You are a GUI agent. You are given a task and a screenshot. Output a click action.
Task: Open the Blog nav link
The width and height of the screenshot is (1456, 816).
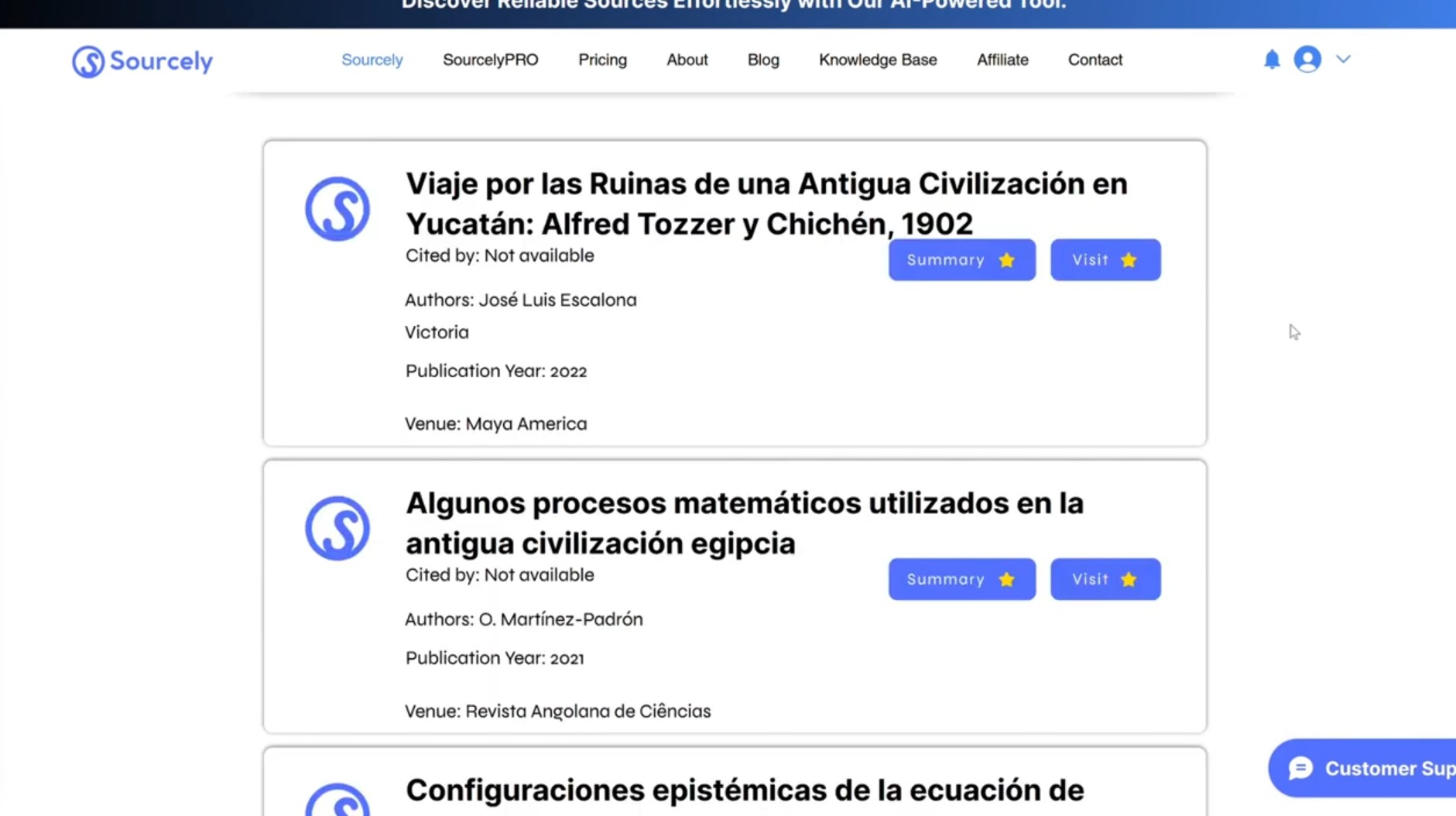tap(763, 60)
